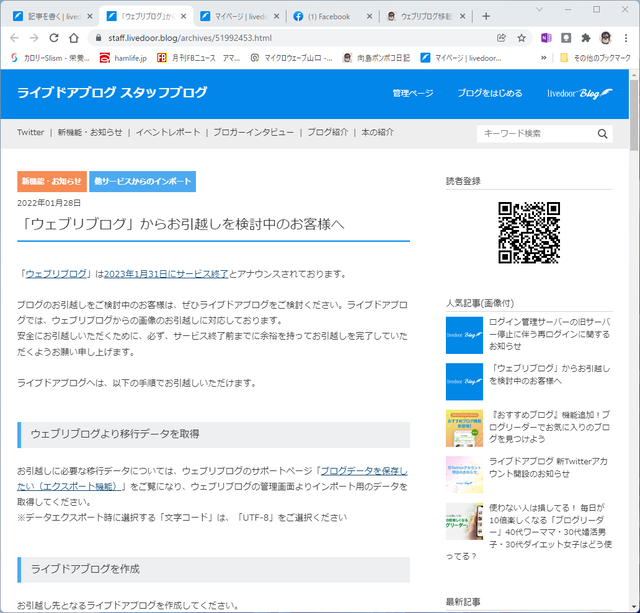This screenshot has height=613, width=640.
Task: Open the その他のブックマーク folder
Action: pos(595,58)
